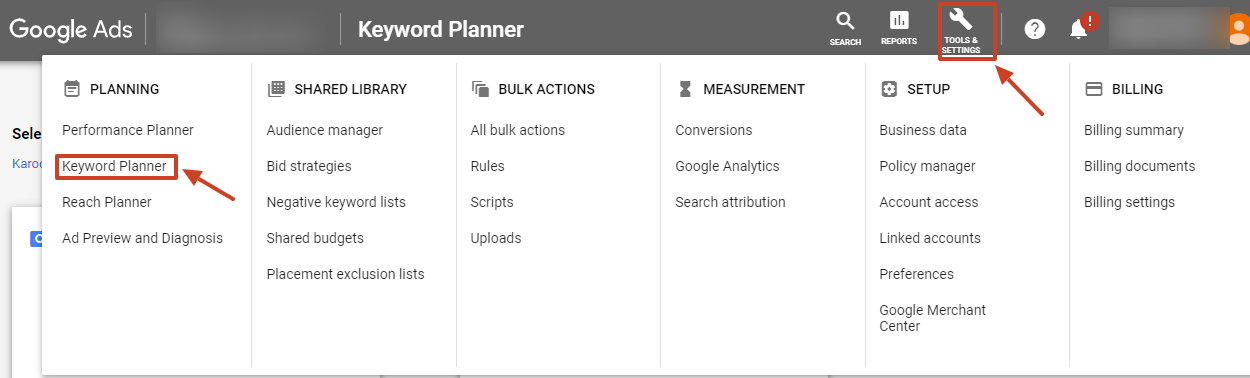
Task: Open the Help question mark icon
Action: [1035, 29]
